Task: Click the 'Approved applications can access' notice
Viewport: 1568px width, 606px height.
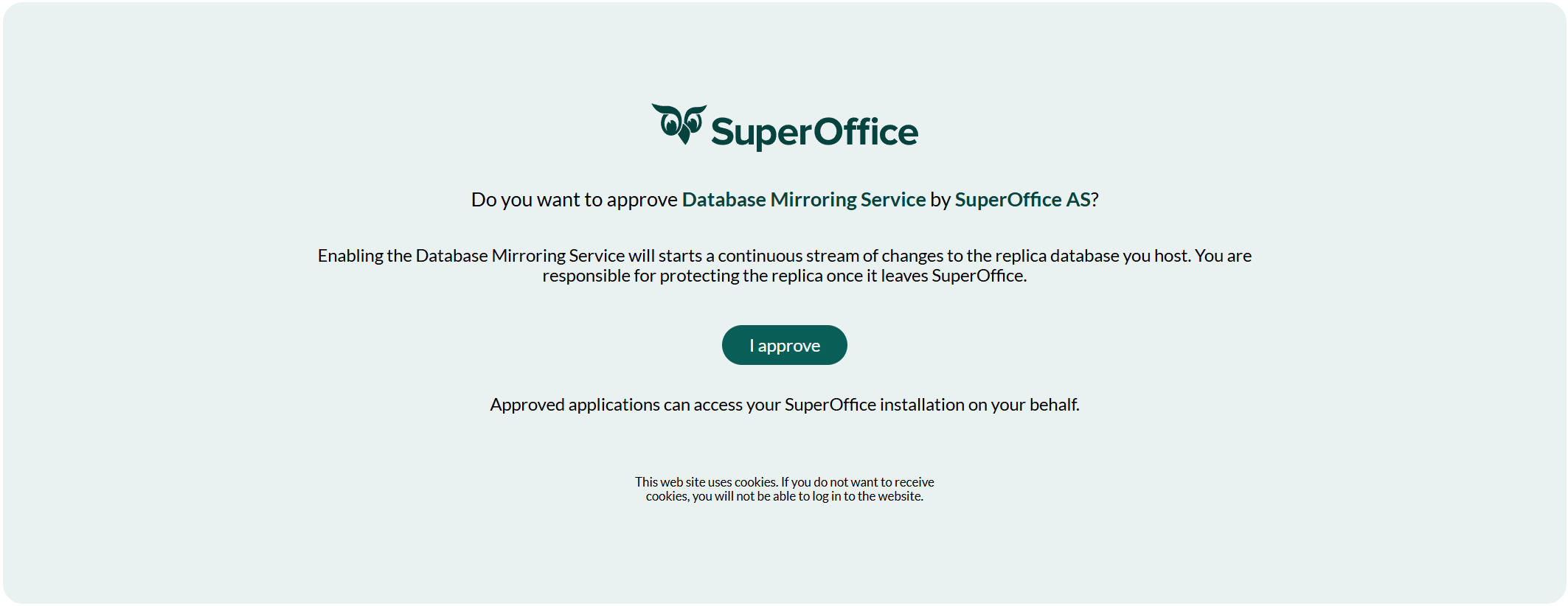Action: click(784, 405)
